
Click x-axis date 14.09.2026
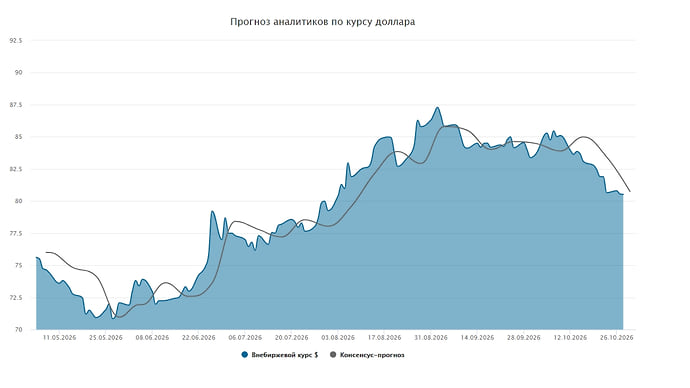click(x=477, y=338)
